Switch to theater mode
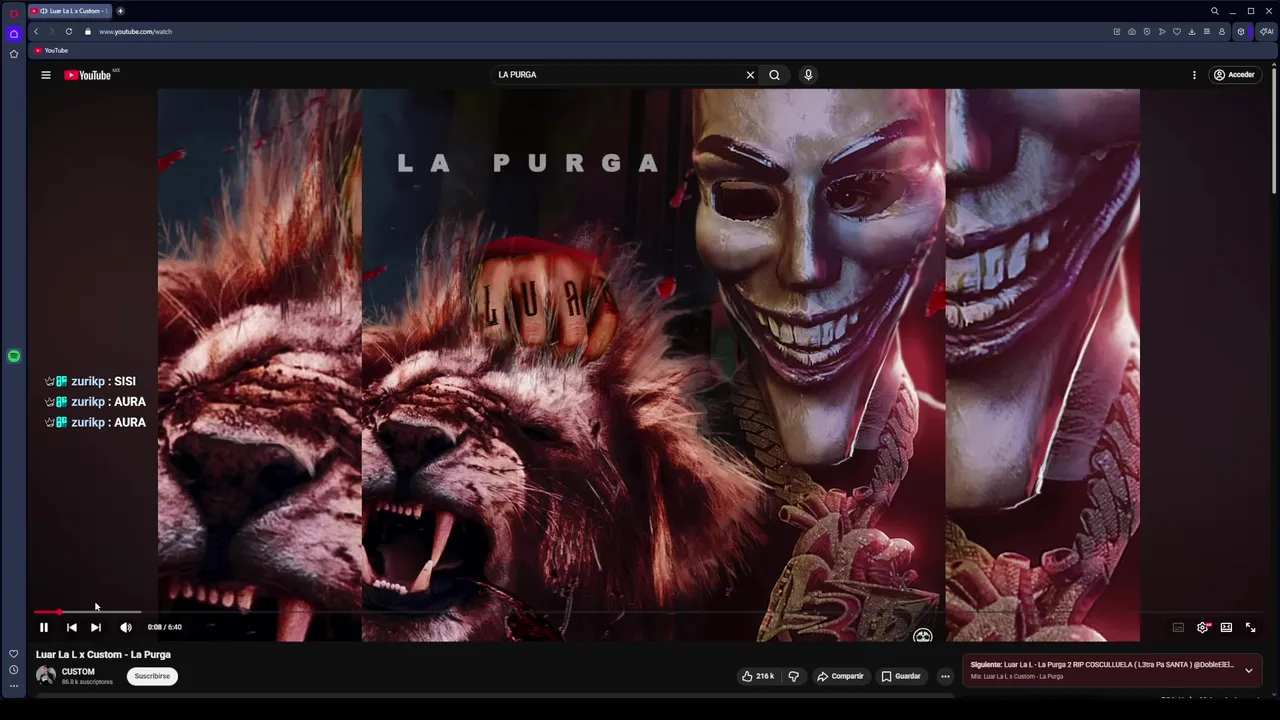The height and width of the screenshot is (720, 1280). pyautogui.click(x=1226, y=627)
